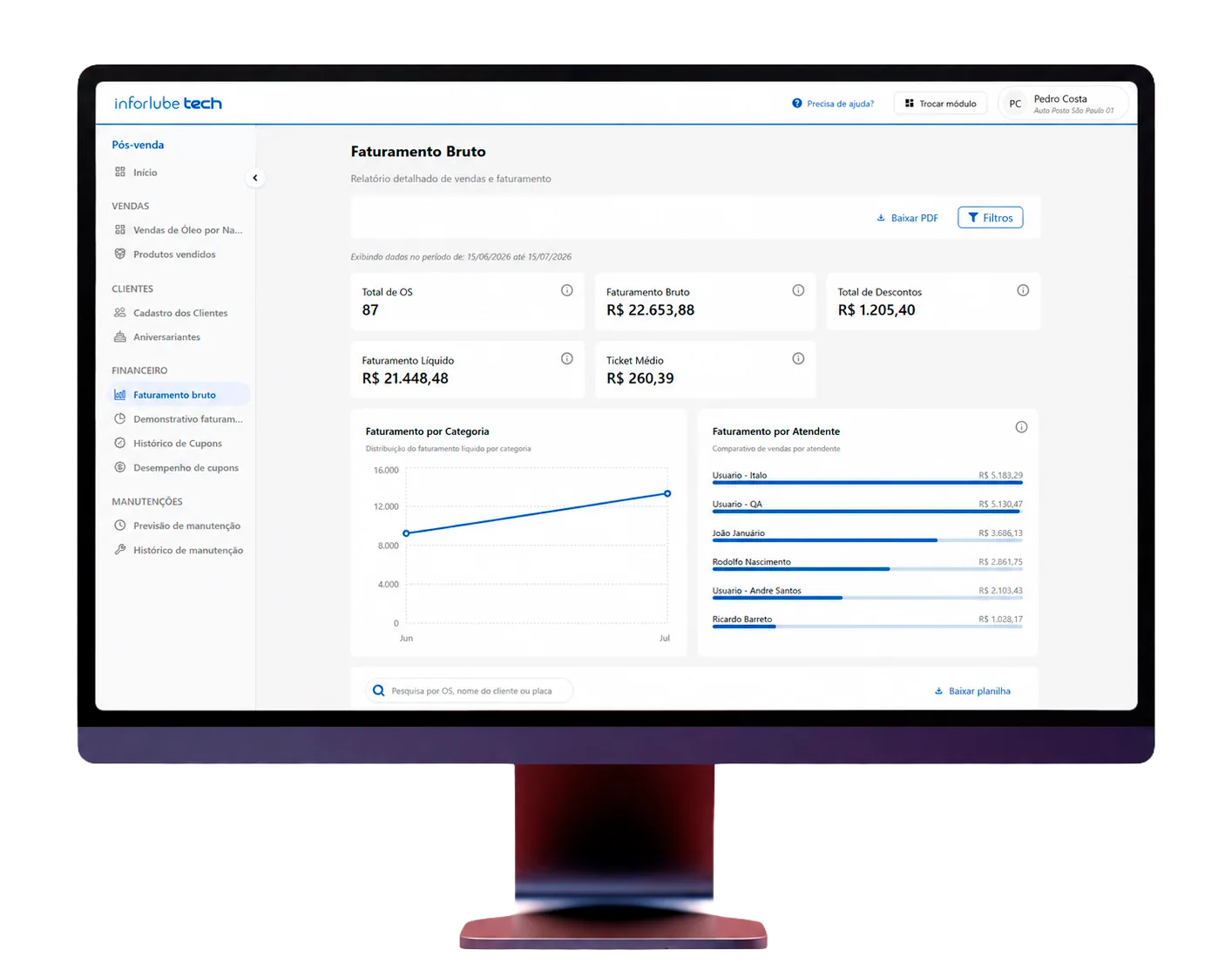Click info icon on Faturamento Líquido card

[x=567, y=358]
